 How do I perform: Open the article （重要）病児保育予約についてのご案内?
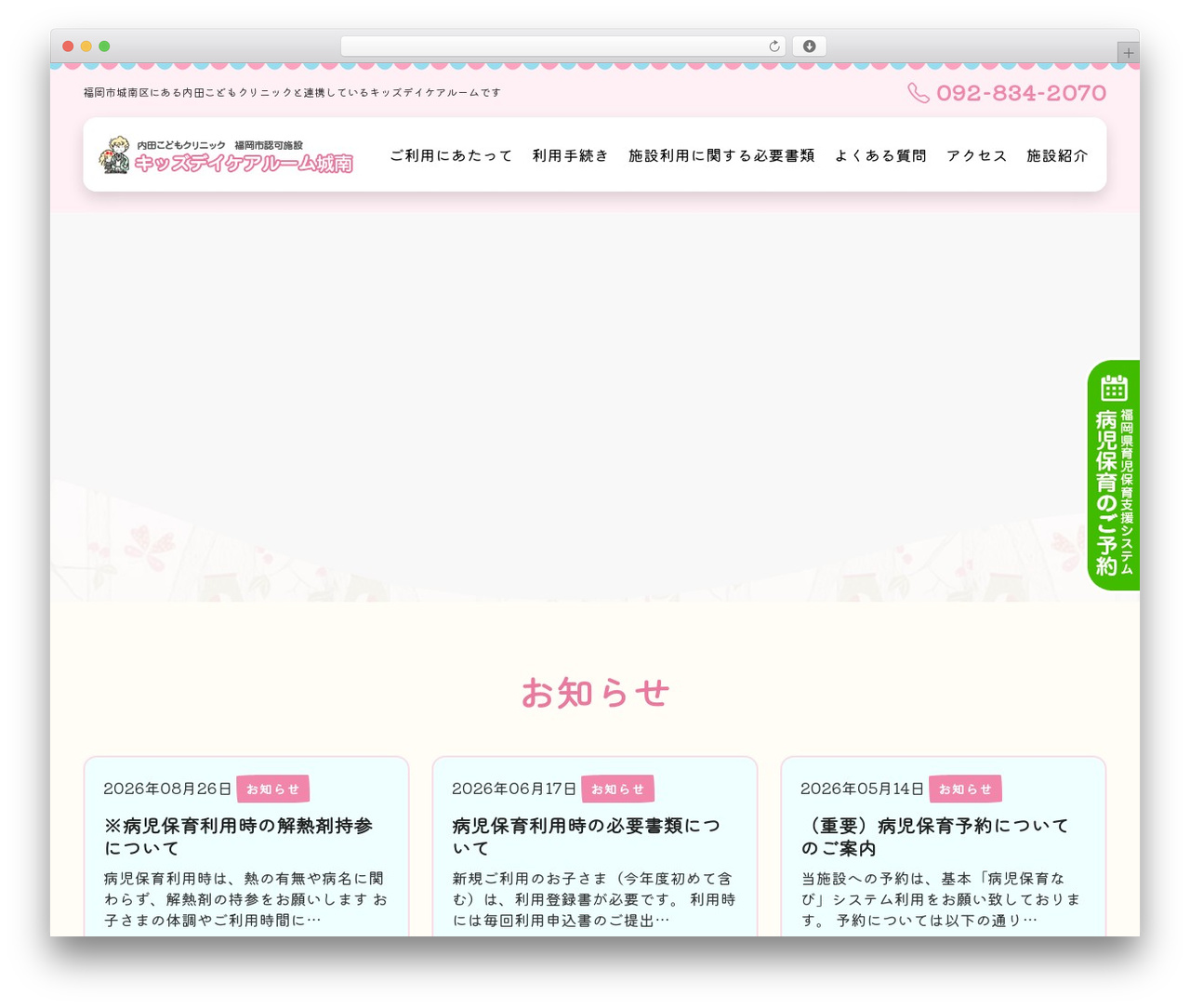pos(934,837)
